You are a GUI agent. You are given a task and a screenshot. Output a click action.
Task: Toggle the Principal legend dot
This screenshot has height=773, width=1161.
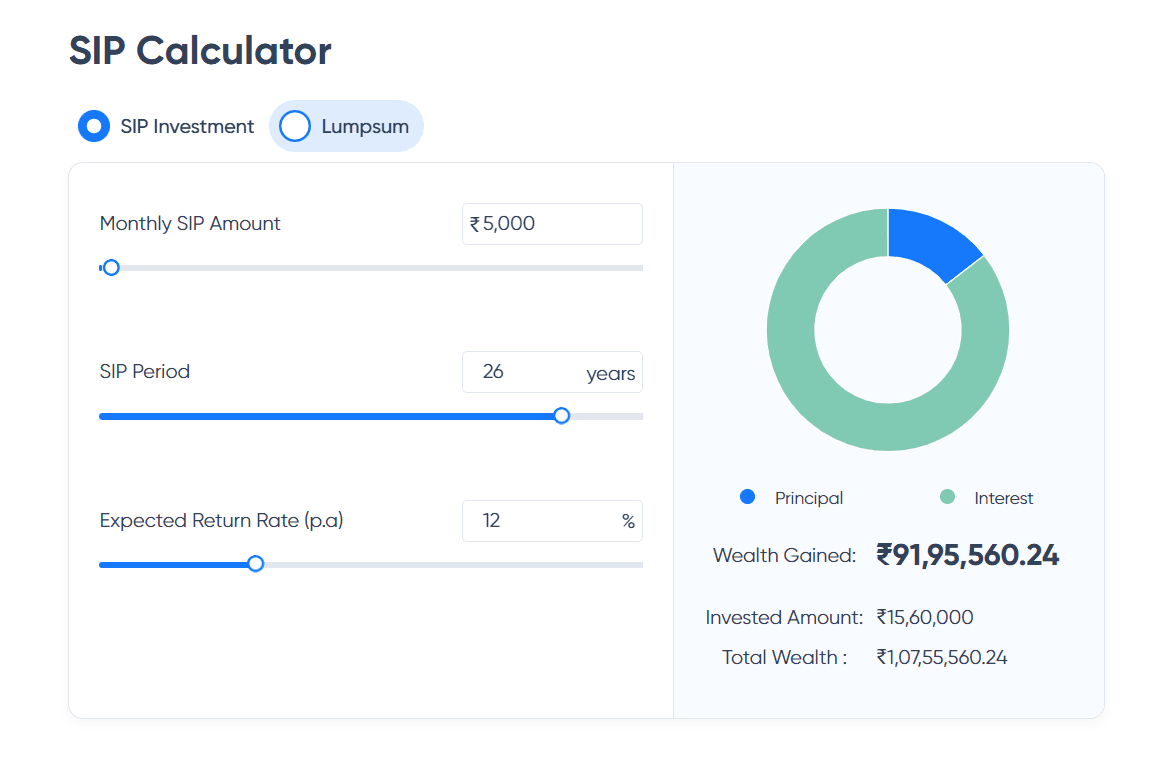click(747, 497)
